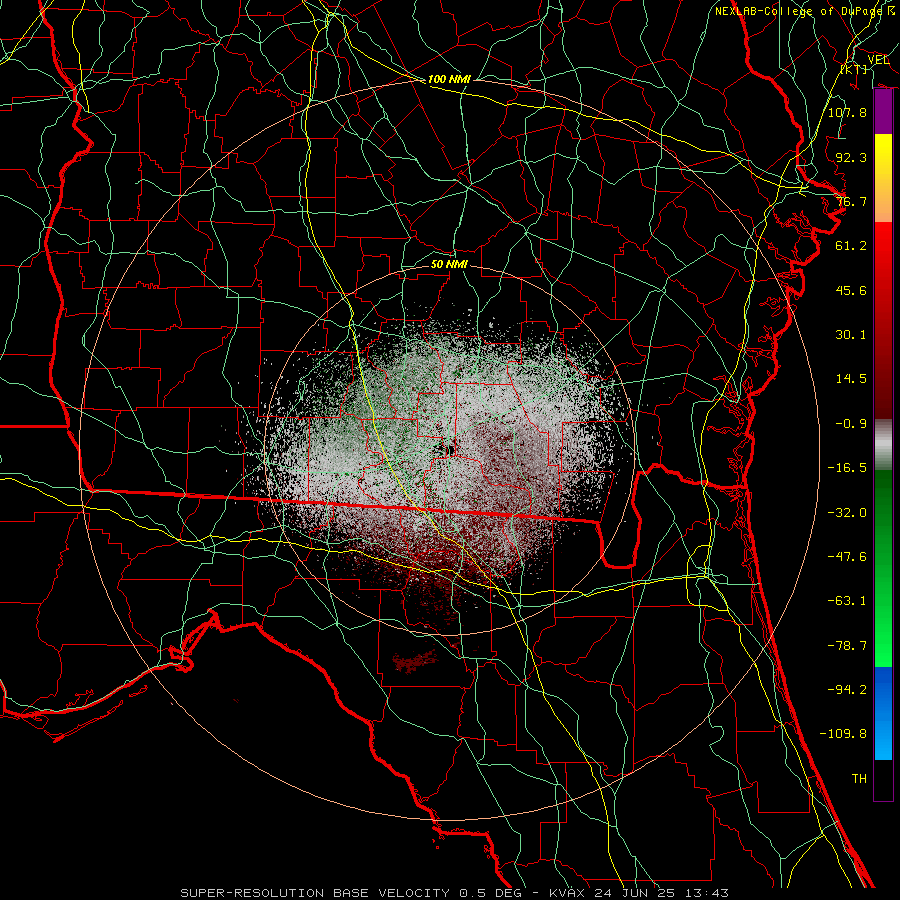Image resolution: width=900 pixels, height=900 pixels.
Task: Click the VEL legend title
Action: coord(879,60)
